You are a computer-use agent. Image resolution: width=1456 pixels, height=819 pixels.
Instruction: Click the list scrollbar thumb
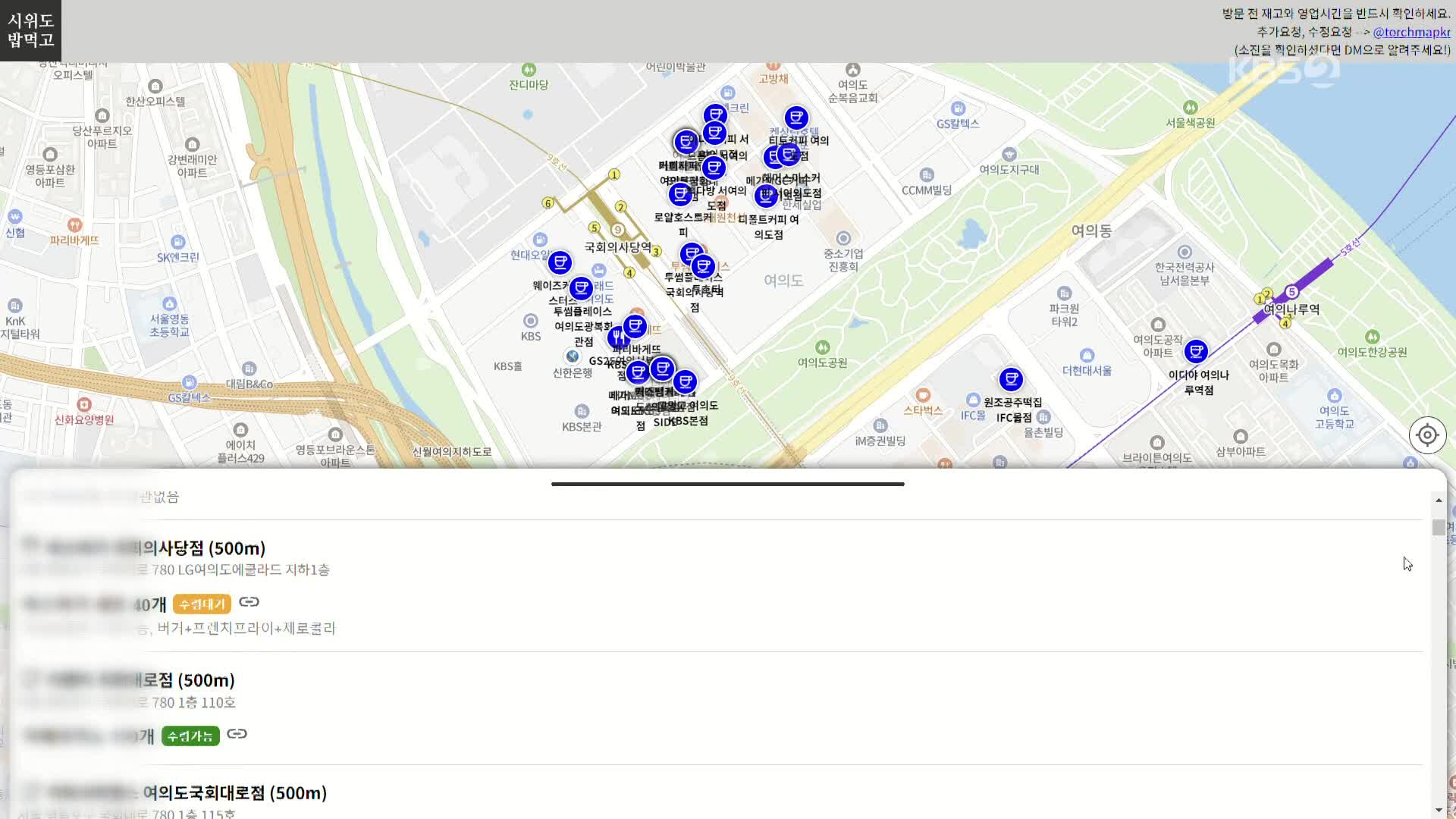click(x=1439, y=528)
